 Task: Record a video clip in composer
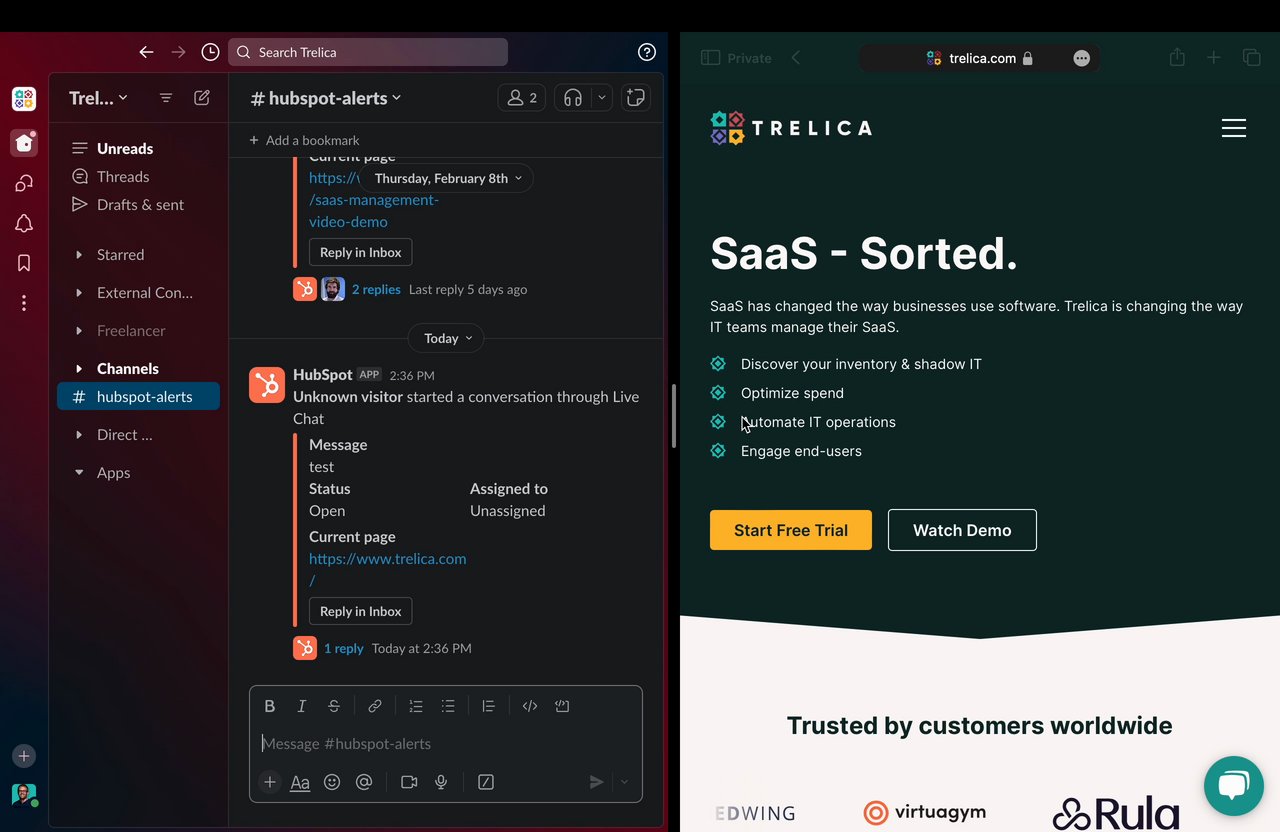tap(409, 782)
